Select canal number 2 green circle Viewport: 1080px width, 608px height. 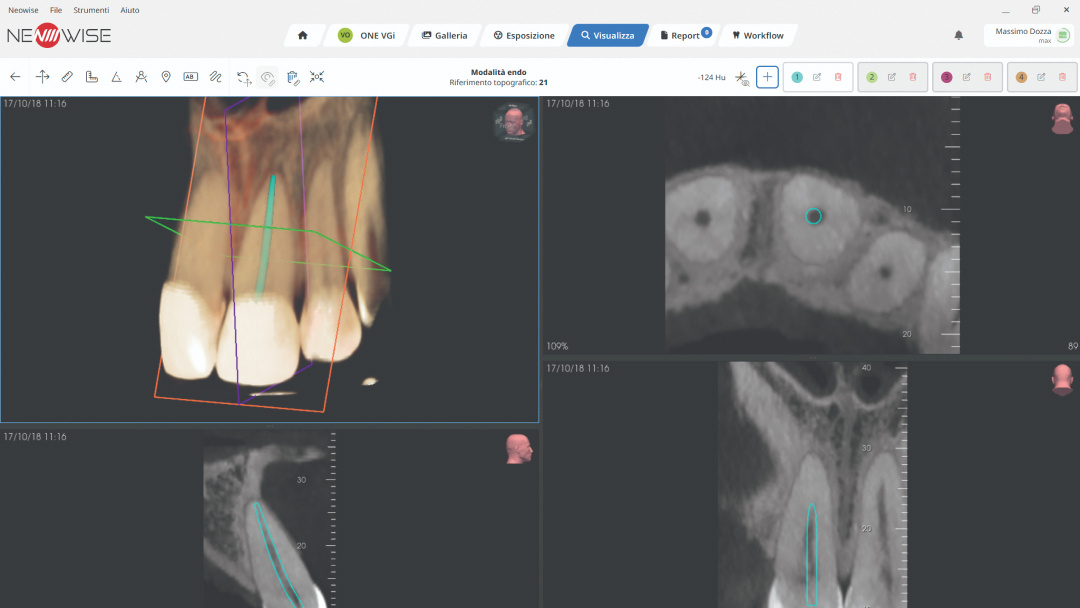pos(872,77)
